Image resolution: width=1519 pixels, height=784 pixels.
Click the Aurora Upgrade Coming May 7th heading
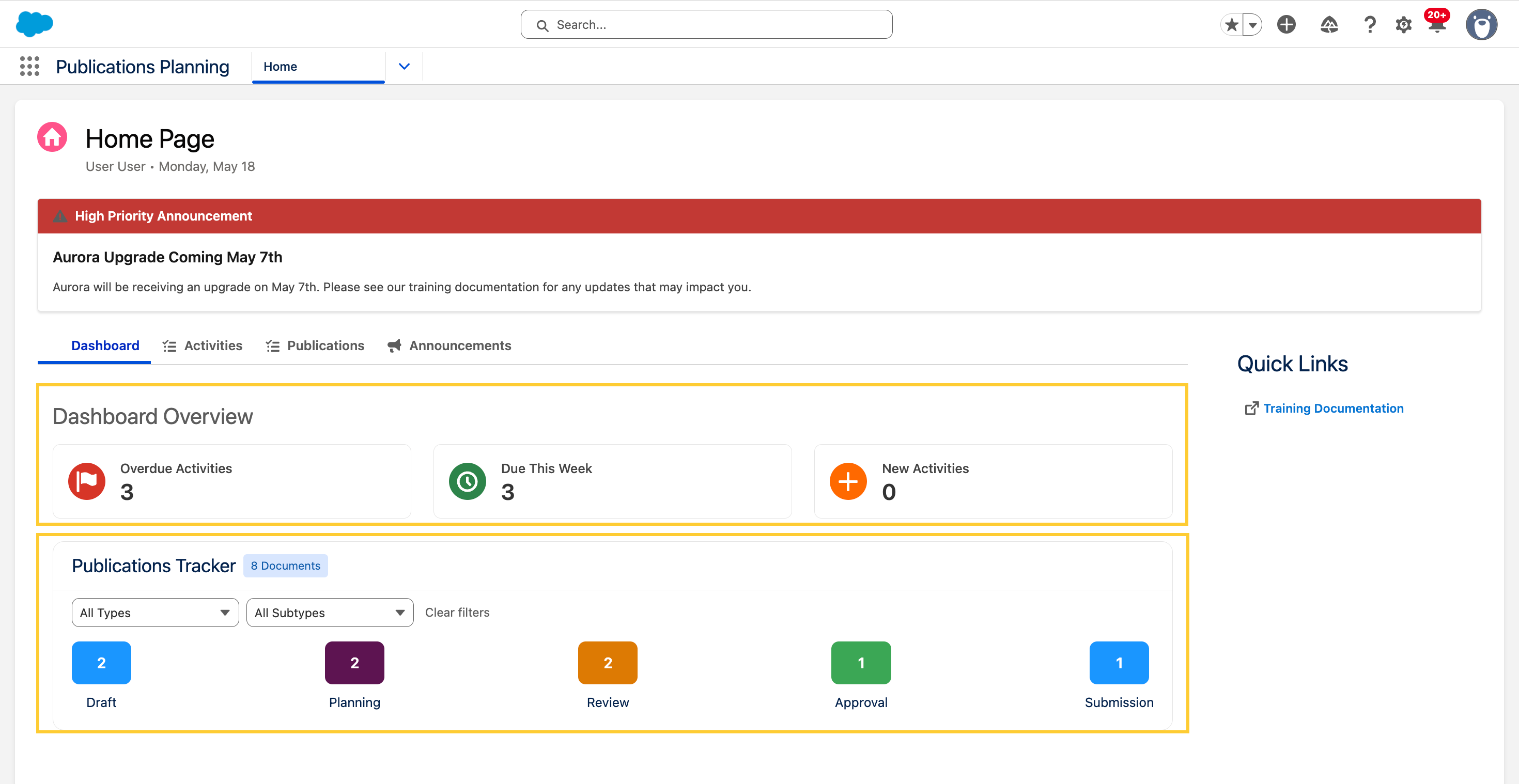(167, 257)
